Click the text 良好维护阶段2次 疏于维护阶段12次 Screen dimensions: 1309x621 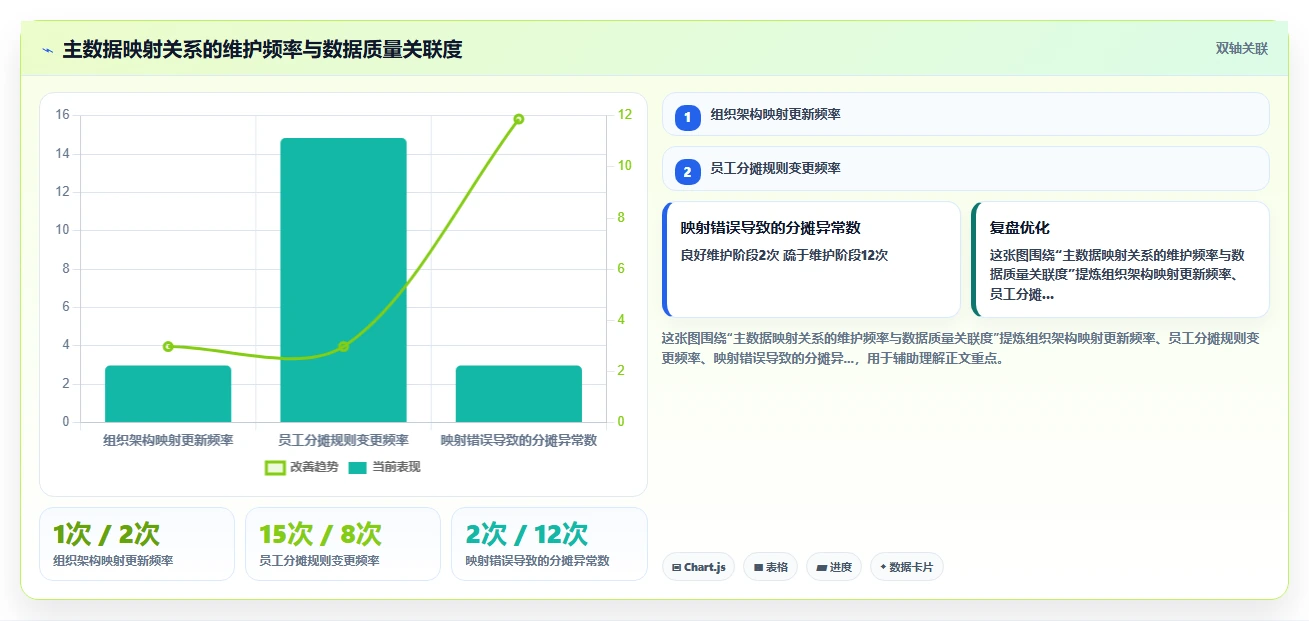pyautogui.click(x=784, y=255)
